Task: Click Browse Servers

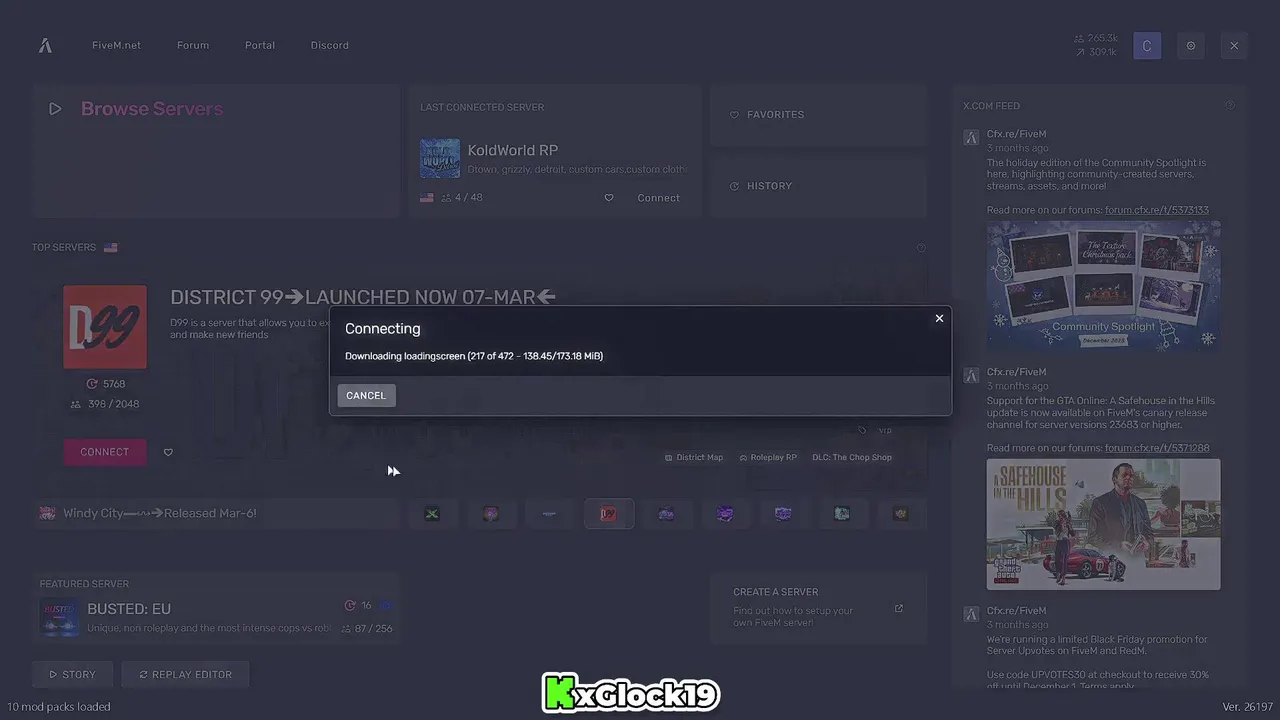Action: tap(152, 109)
